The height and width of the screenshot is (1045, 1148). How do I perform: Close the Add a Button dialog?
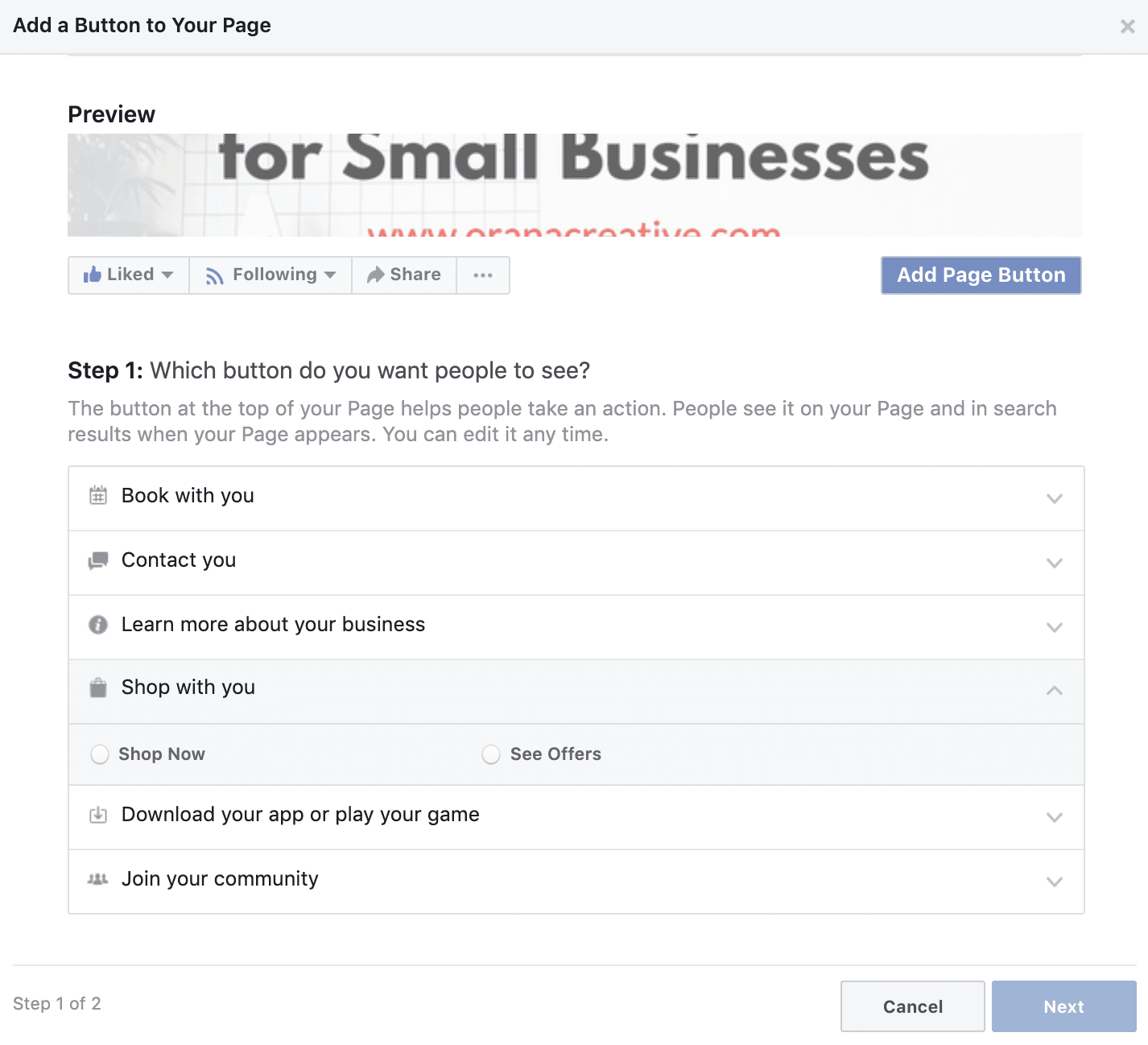click(x=1127, y=26)
